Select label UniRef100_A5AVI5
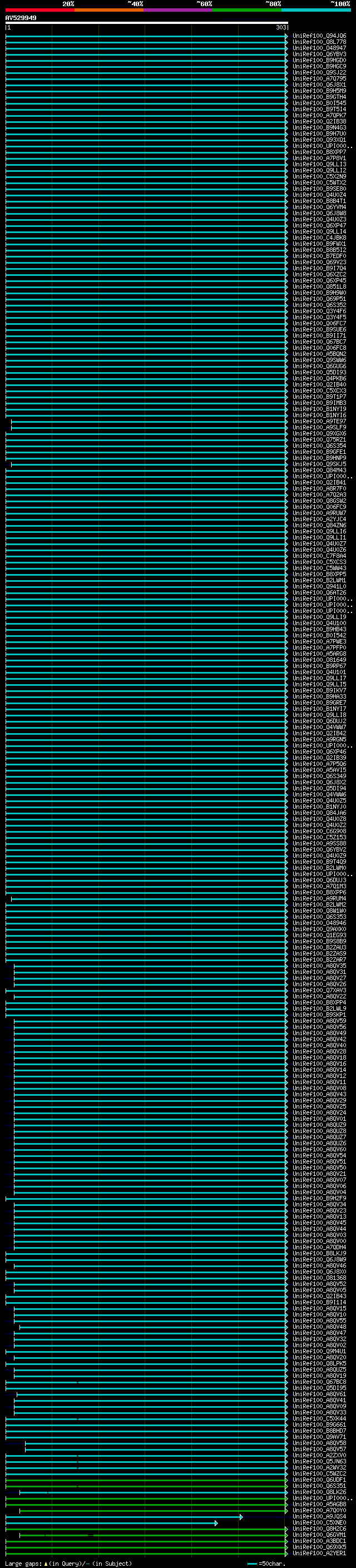This screenshot has height=1568, width=356. click(319, 770)
